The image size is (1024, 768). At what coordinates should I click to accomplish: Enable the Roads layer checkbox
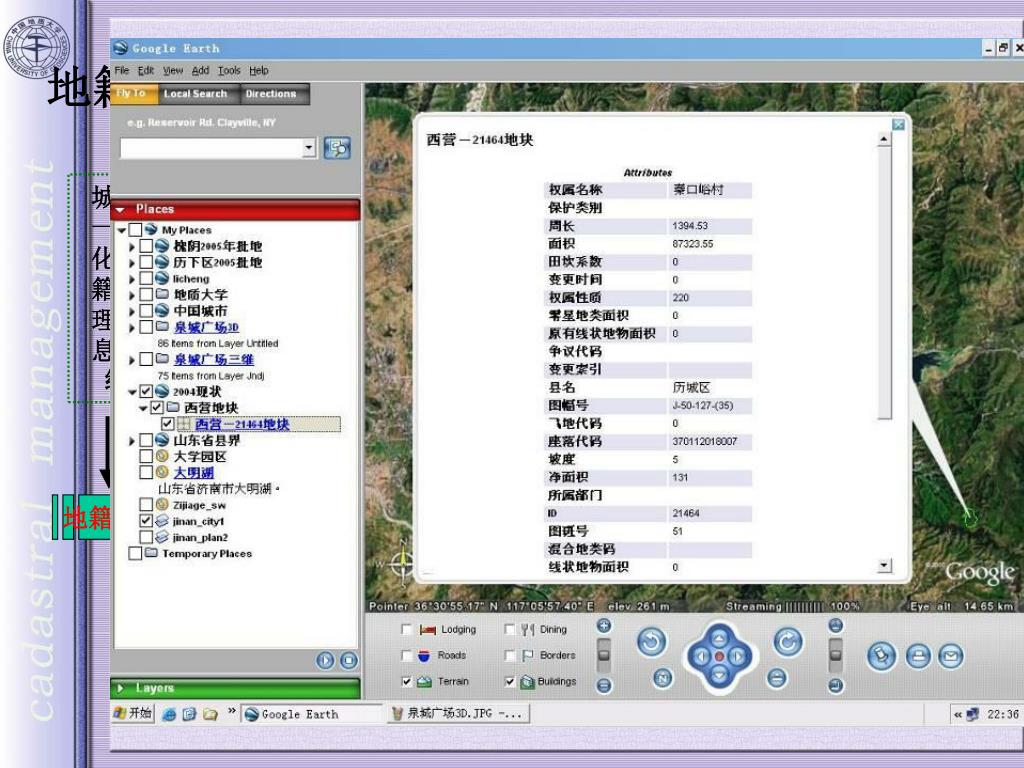(406, 655)
